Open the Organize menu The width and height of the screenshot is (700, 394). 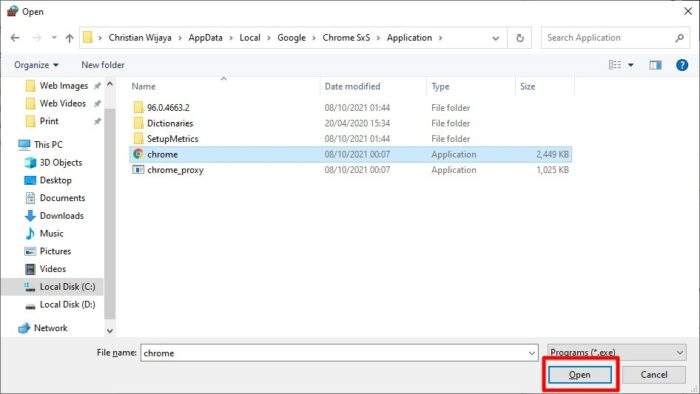(x=36, y=65)
